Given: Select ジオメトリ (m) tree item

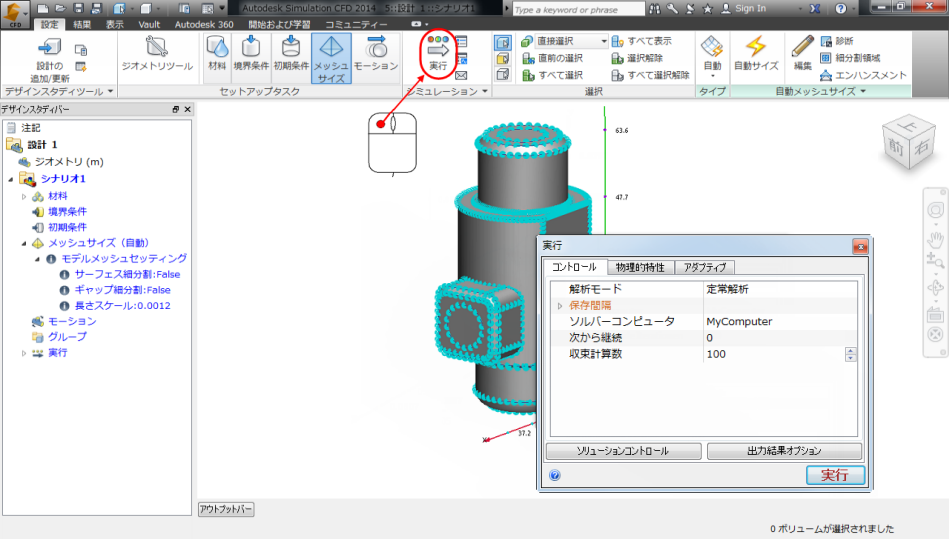Looking at the screenshot, I should click(68, 162).
